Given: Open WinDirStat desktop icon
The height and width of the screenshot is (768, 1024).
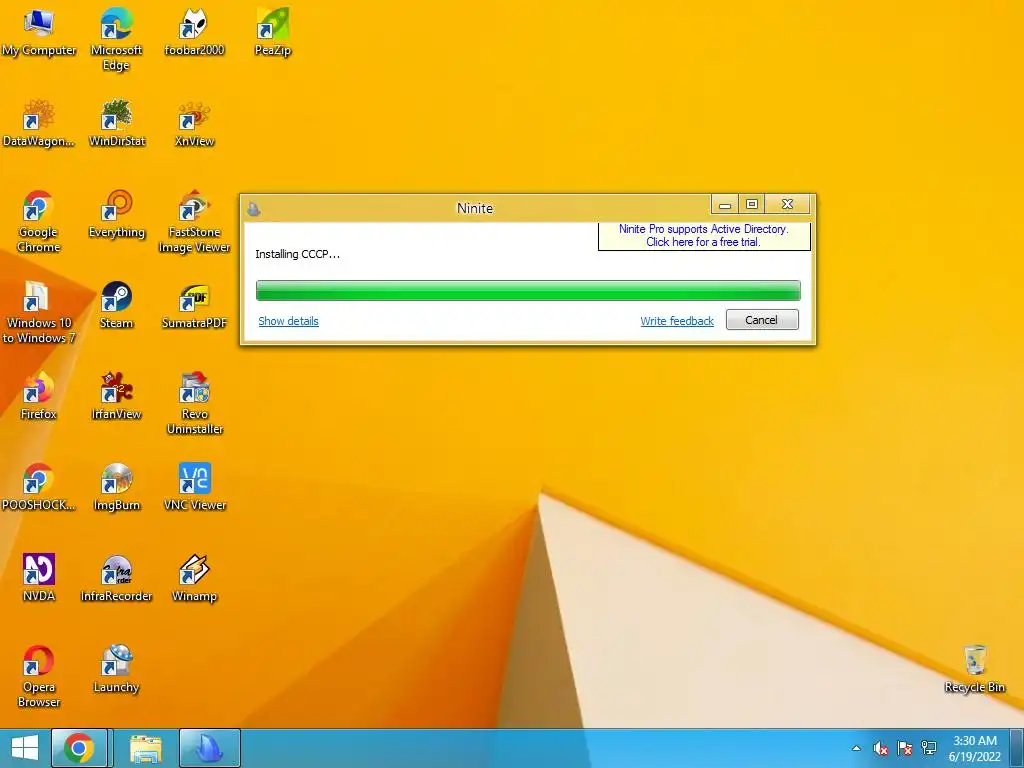Looking at the screenshot, I should point(116,123).
